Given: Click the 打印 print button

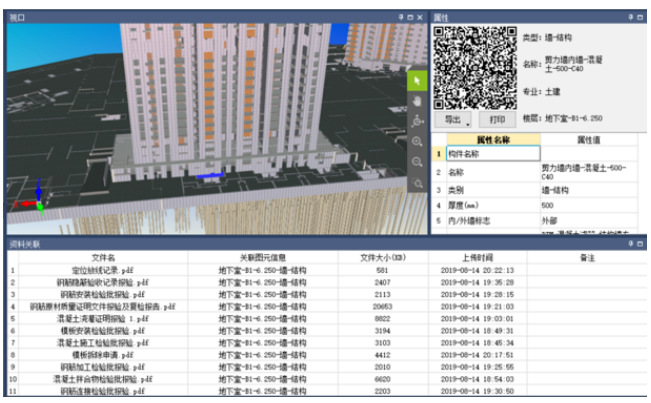Looking at the screenshot, I should point(497,120).
